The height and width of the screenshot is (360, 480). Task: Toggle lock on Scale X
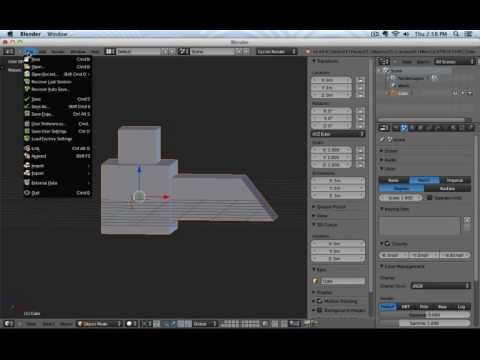coord(360,150)
